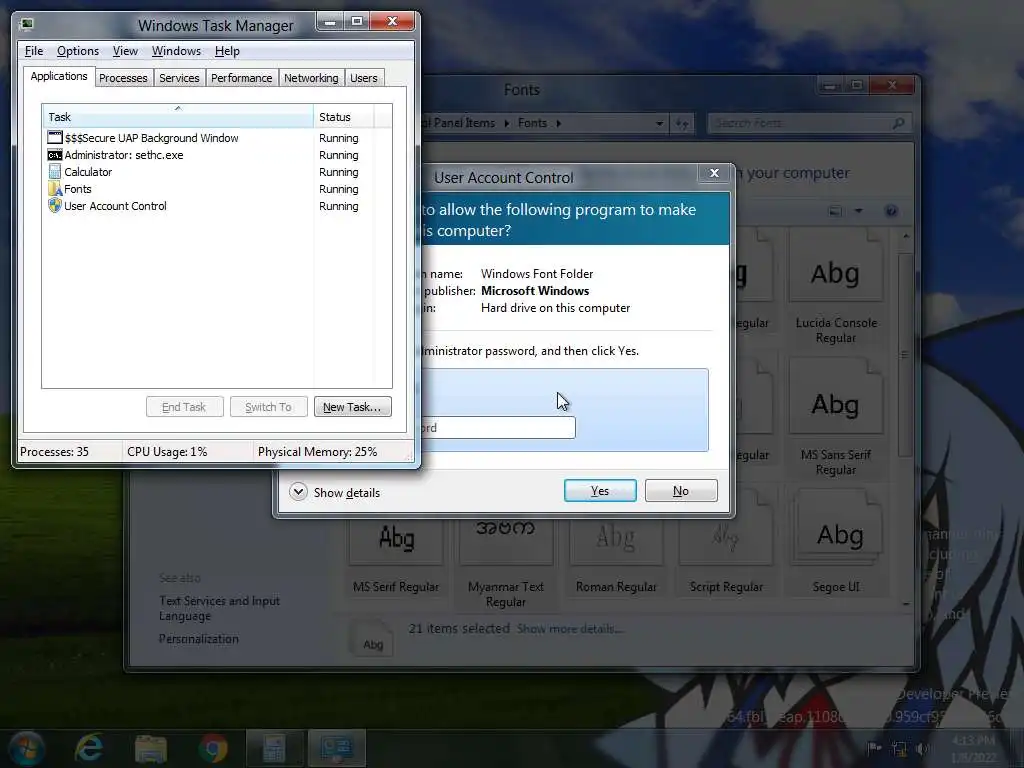This screenshot has width=1024, height=768.
Task: Open the Options menu in Task Manager
Action: point(78,51)
